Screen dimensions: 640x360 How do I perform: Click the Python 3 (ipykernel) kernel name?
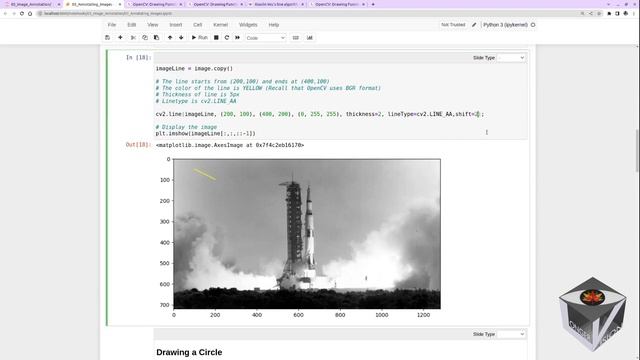click(505, 25)
